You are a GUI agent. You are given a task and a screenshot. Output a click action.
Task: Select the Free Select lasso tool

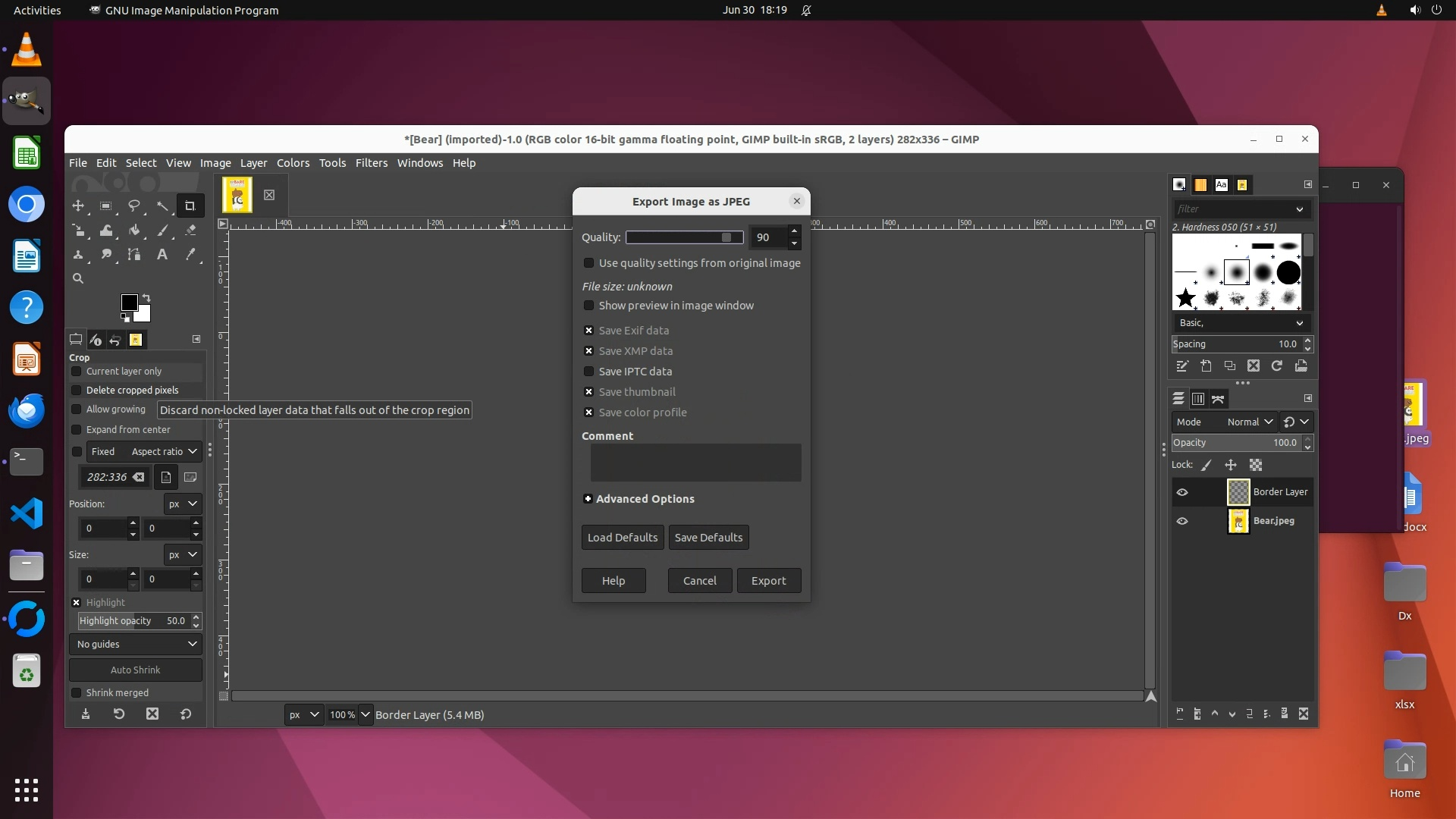click(x=134, y=206)
